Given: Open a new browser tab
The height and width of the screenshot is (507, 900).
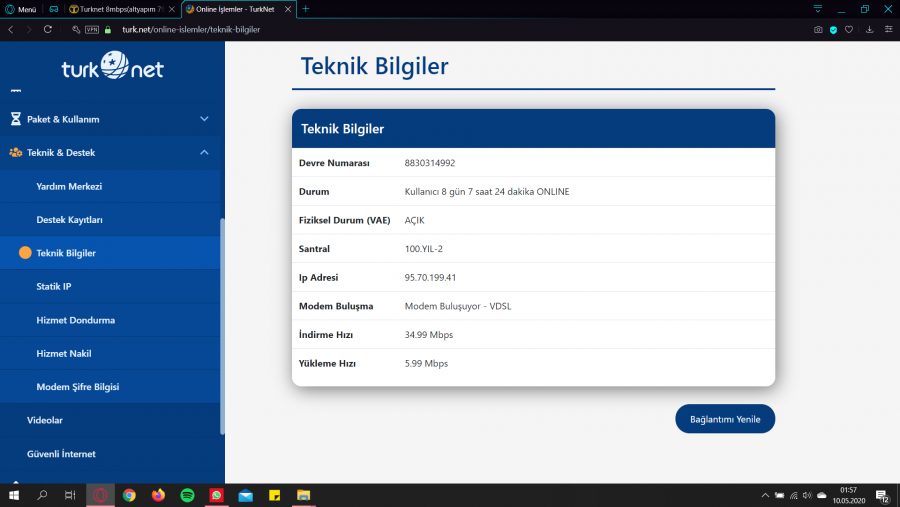Looking at the screenshot, I should [x=306, y=9].
